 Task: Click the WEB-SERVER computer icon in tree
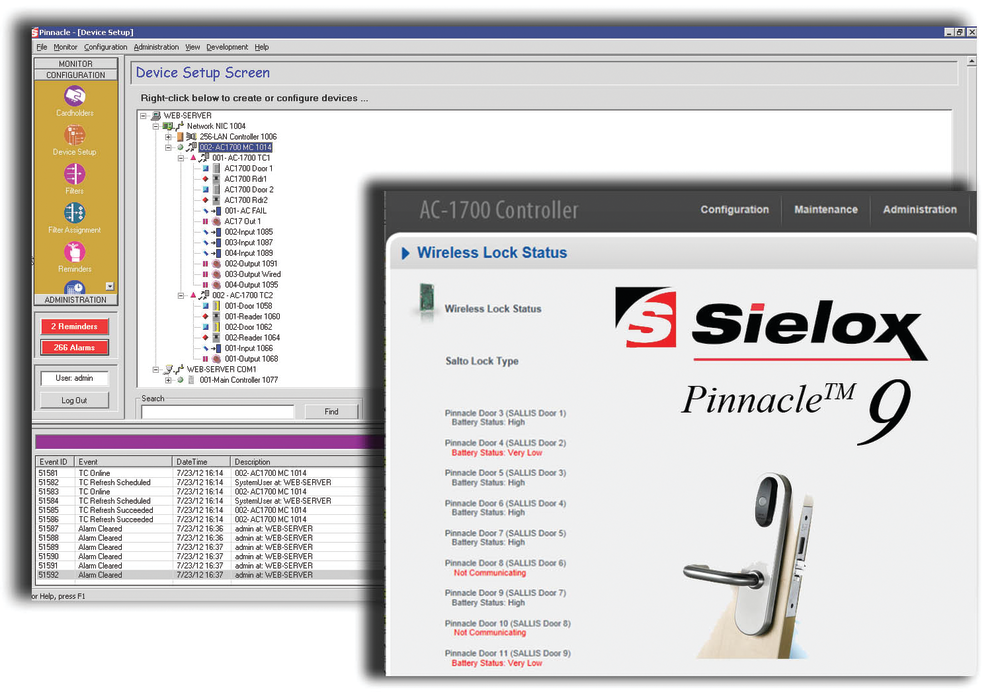coord(155,114)
